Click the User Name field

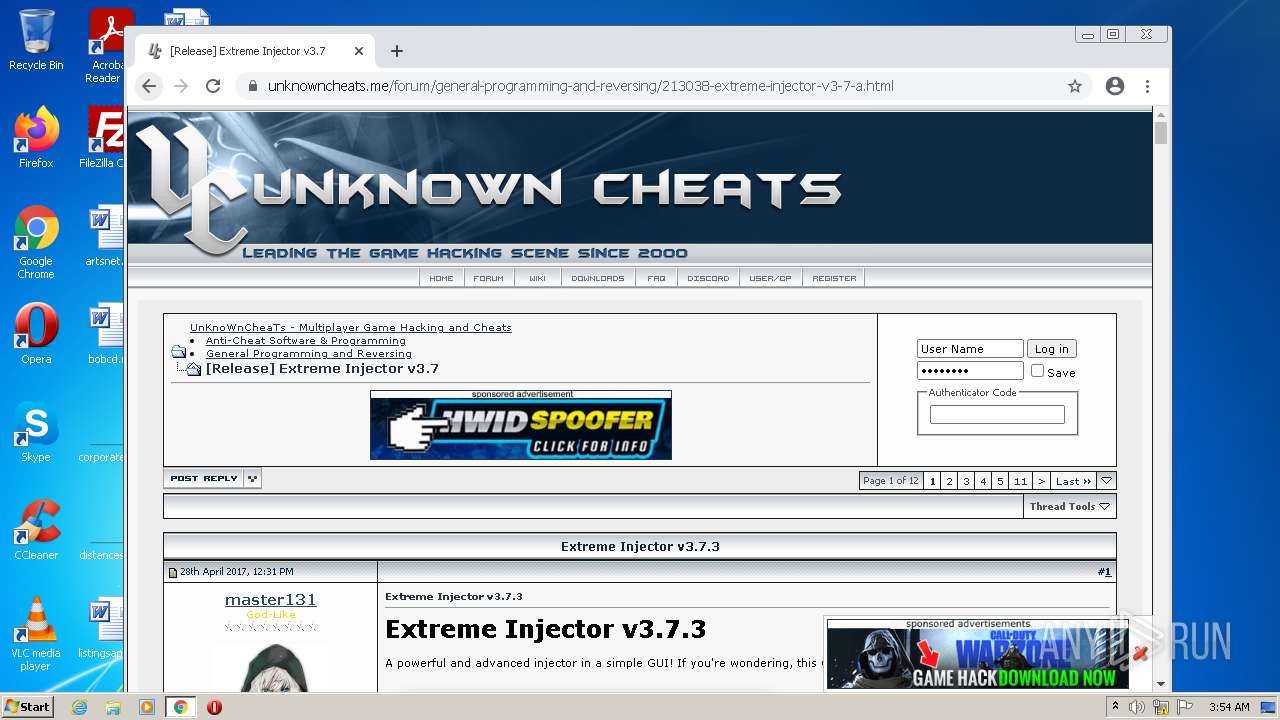[x=970, y=349]
